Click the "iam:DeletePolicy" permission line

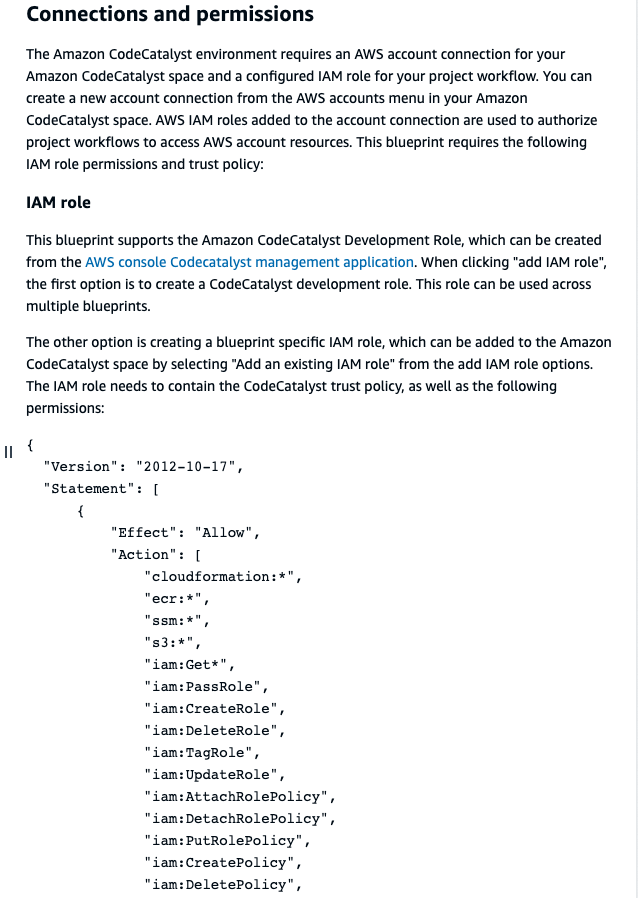(222, 884)
